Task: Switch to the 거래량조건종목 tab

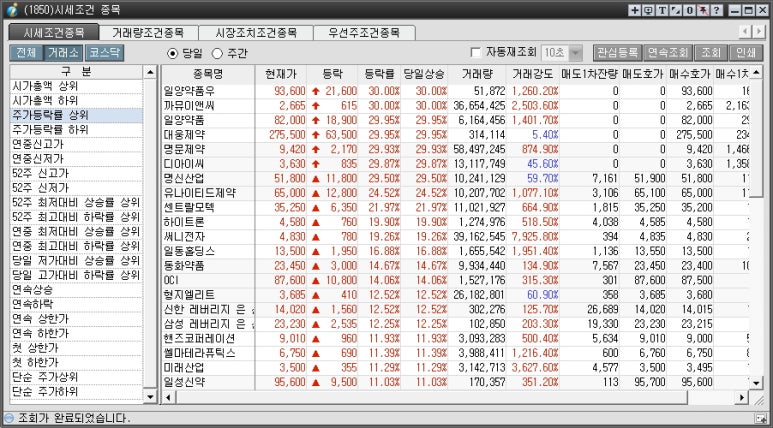Action: (x=148, y=33)
